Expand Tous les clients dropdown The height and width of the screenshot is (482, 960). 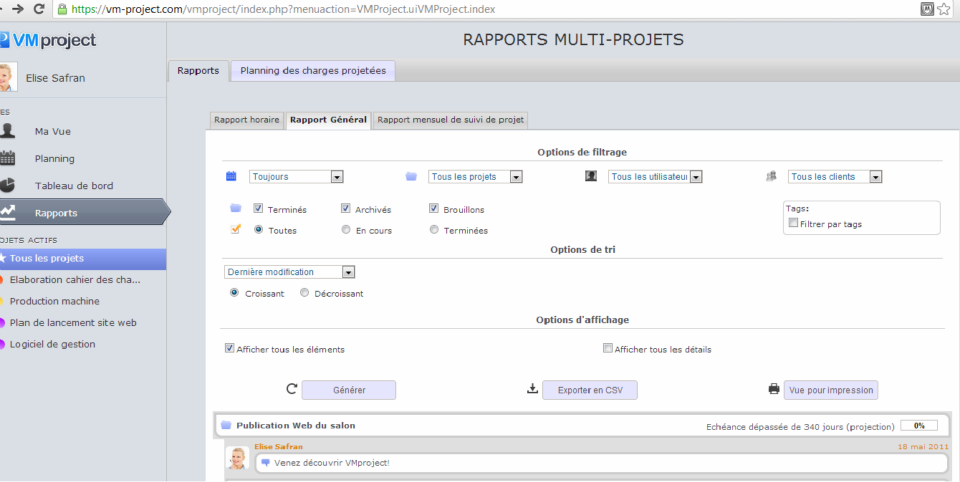click(834, 176)
